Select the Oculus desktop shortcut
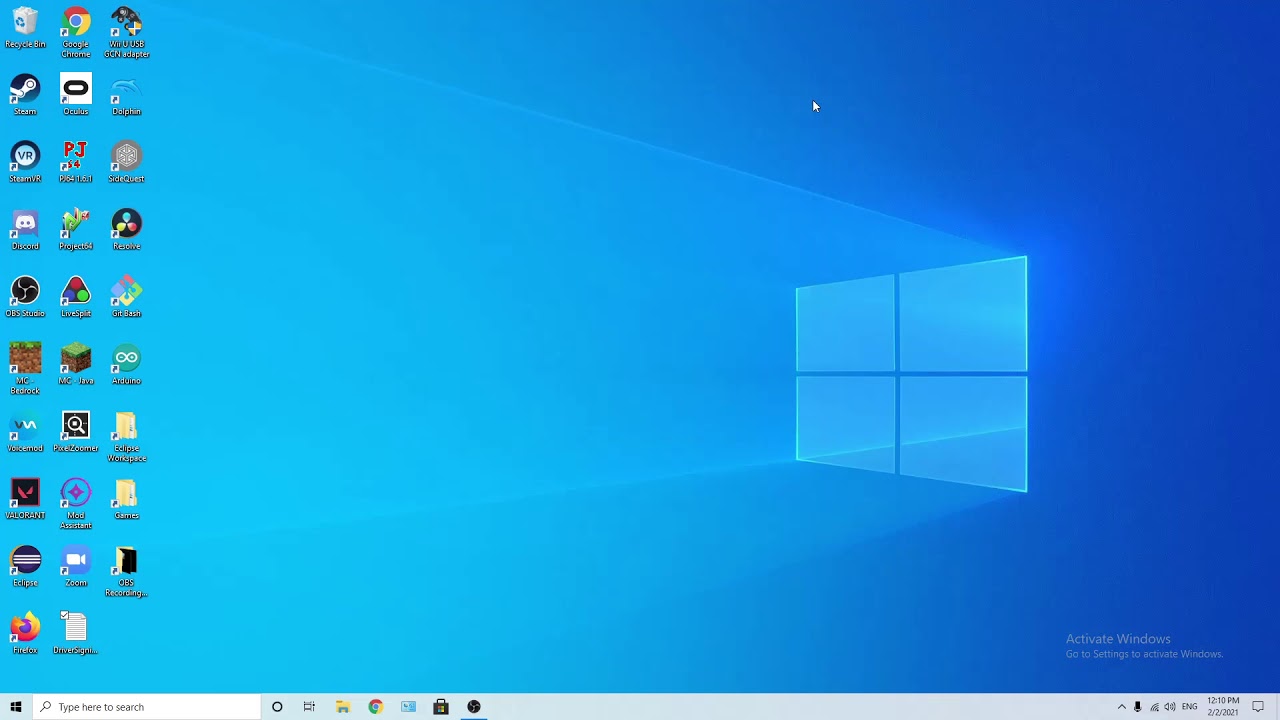 tap(76, 95)
